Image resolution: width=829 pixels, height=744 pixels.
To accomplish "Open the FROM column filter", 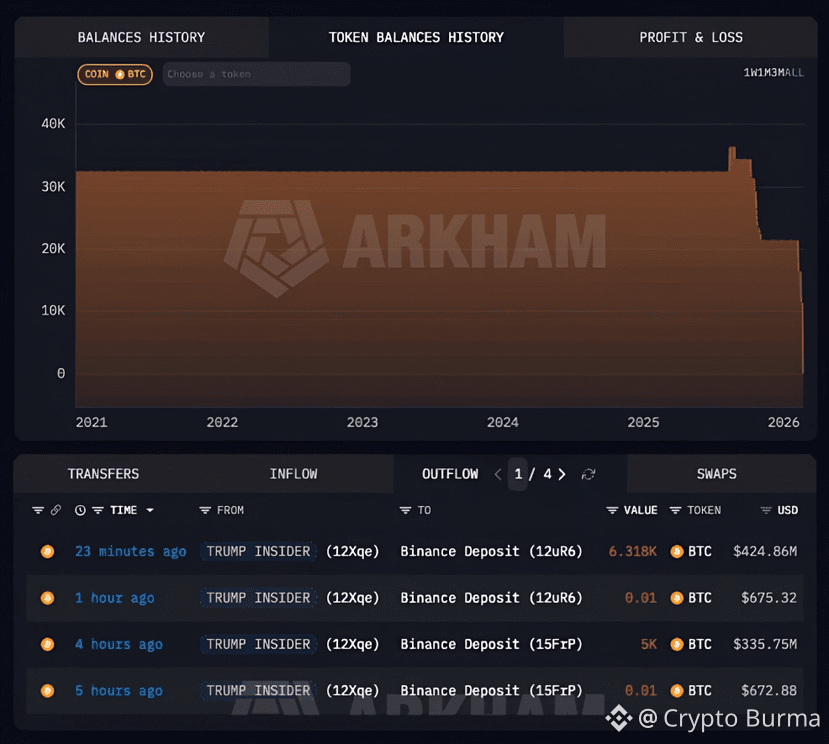I will (205, 510).
